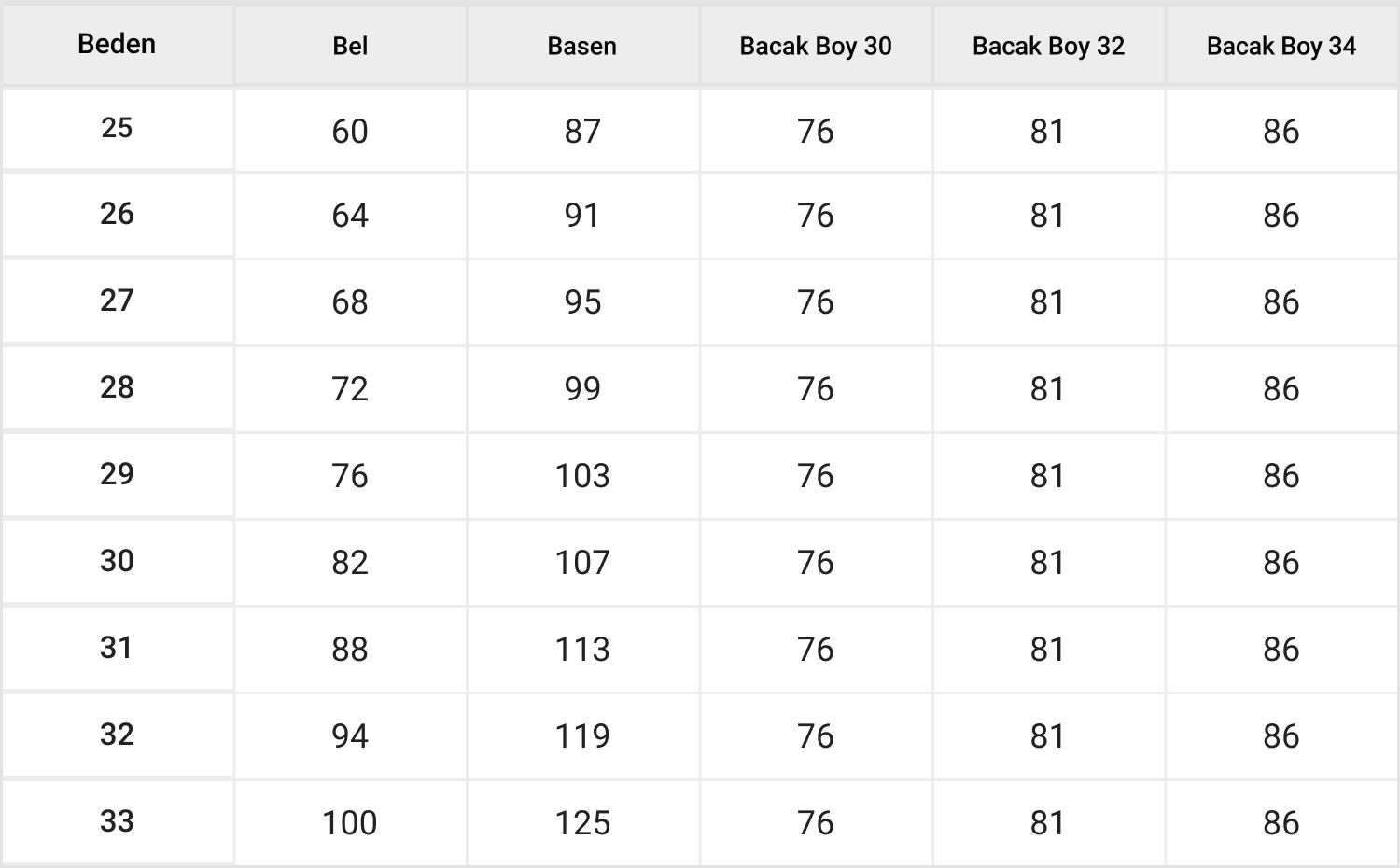Select Basen value 125

click(582, 823)
